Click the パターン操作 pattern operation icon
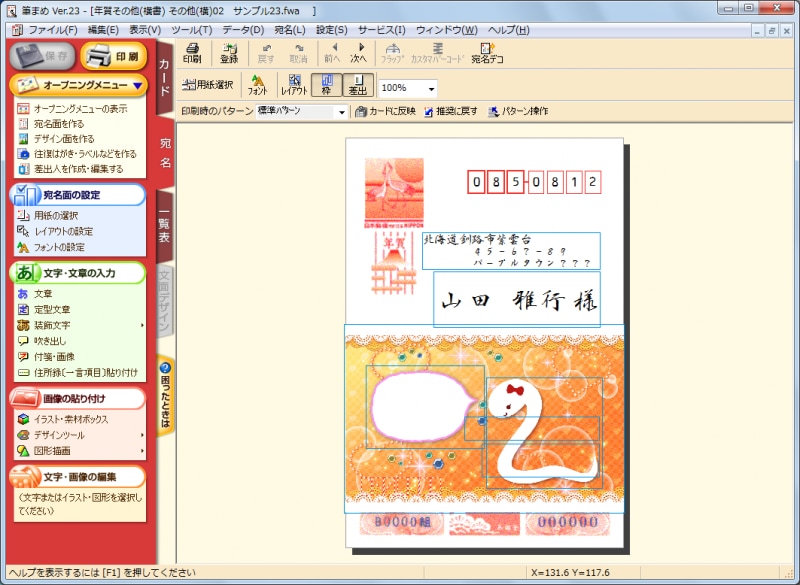This screenshot has height=585, width=800. click(518, 111)
